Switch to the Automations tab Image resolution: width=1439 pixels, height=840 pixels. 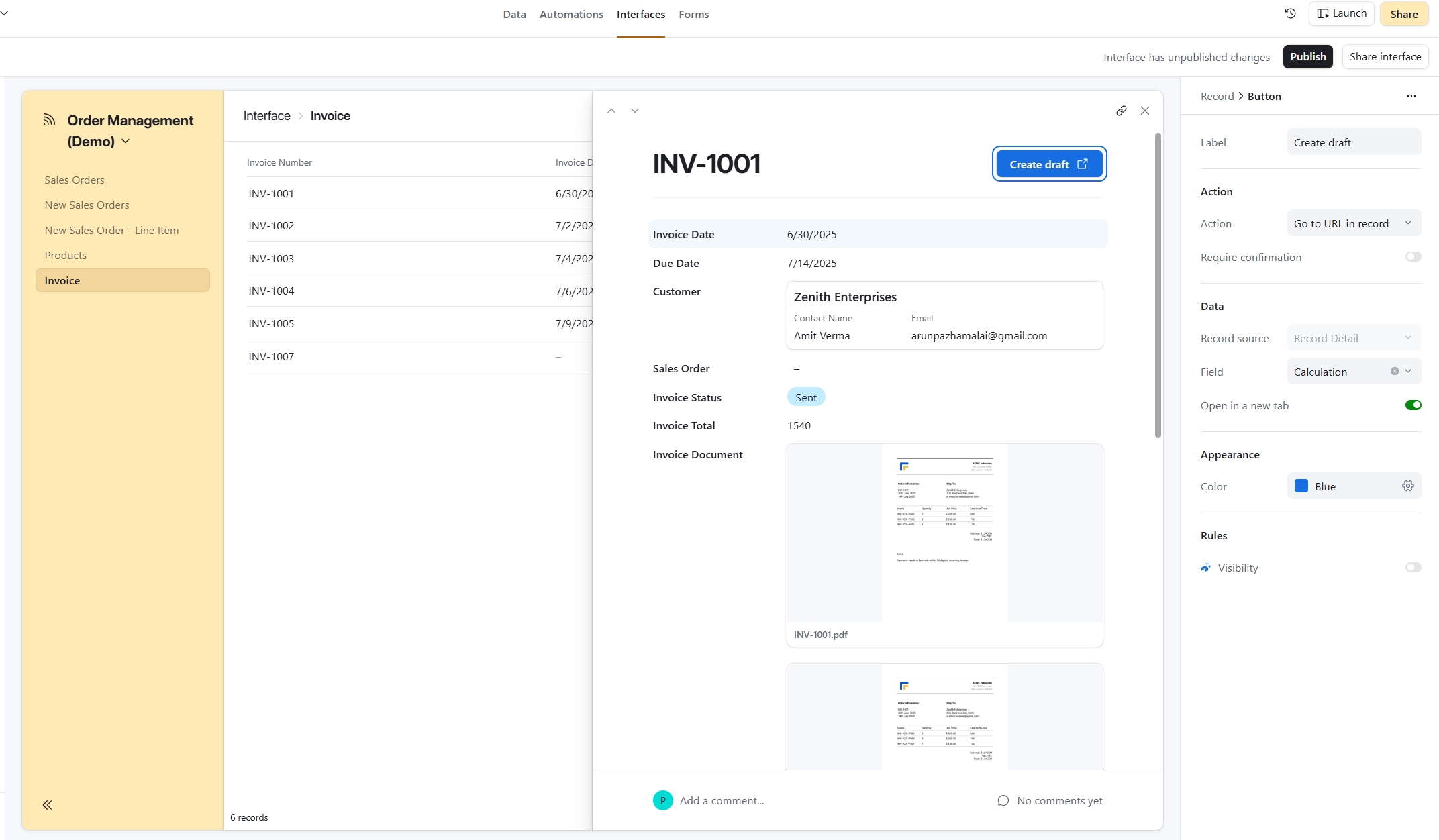[570, 14]
